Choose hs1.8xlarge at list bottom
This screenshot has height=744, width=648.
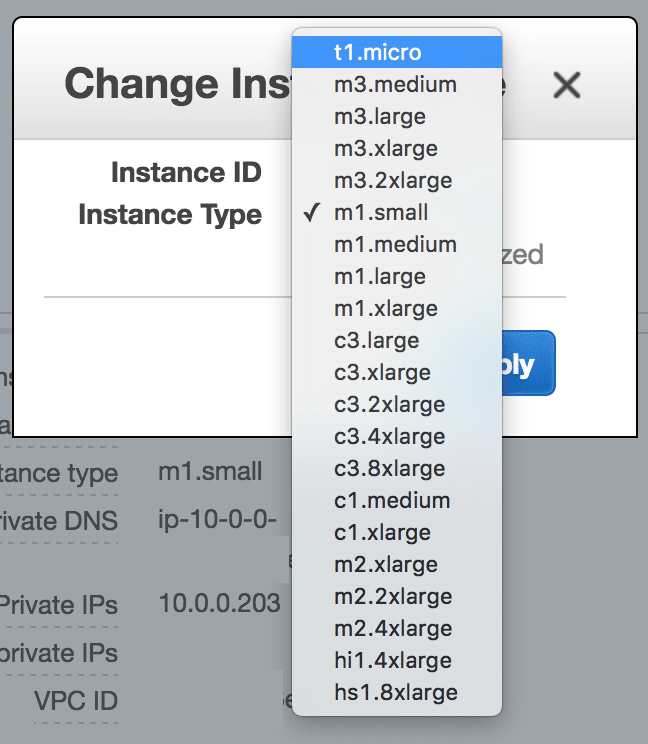tap(395, 692)
